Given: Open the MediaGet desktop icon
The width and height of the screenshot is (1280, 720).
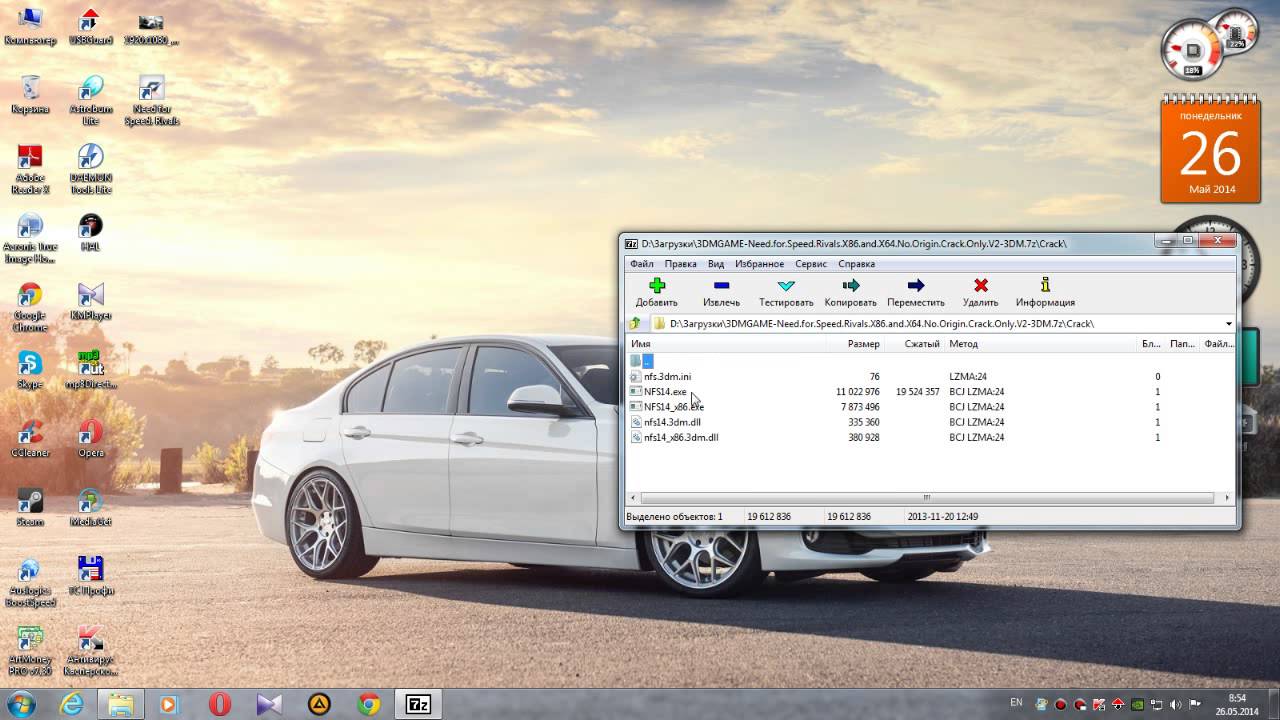Looking at the screenshot, I should [91, 508].
